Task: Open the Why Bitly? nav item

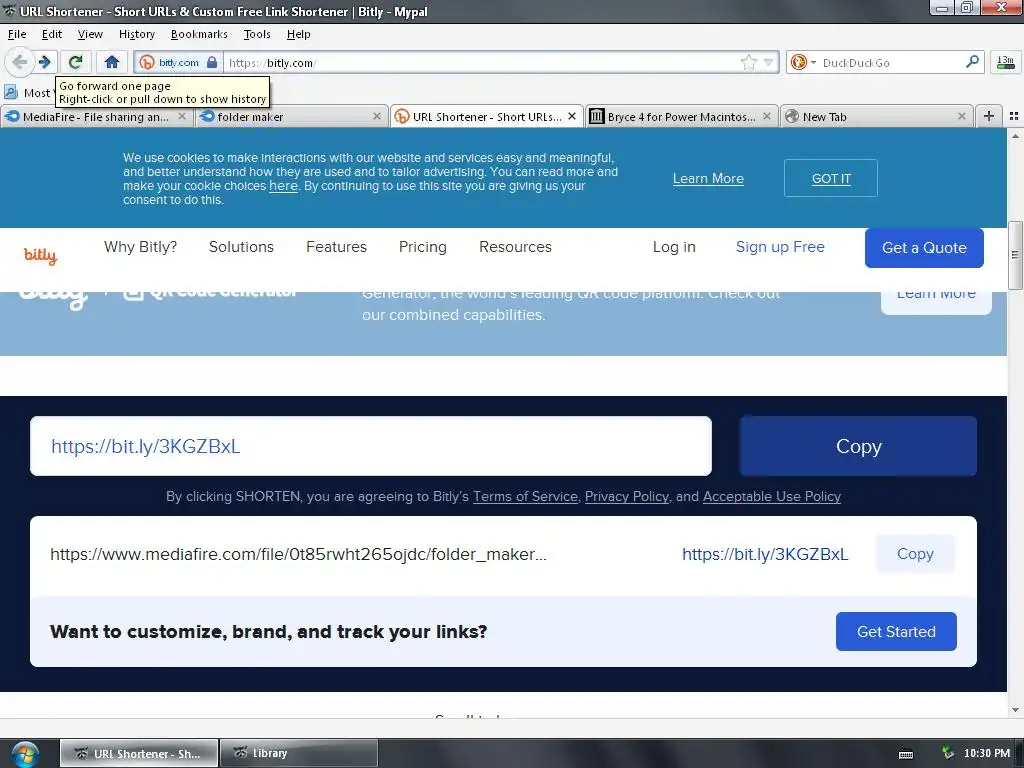Action: point(140,247)
